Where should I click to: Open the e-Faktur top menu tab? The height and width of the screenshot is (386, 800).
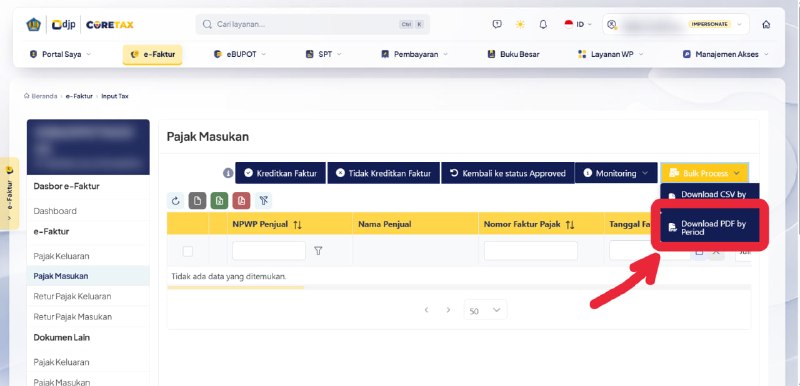153,55
